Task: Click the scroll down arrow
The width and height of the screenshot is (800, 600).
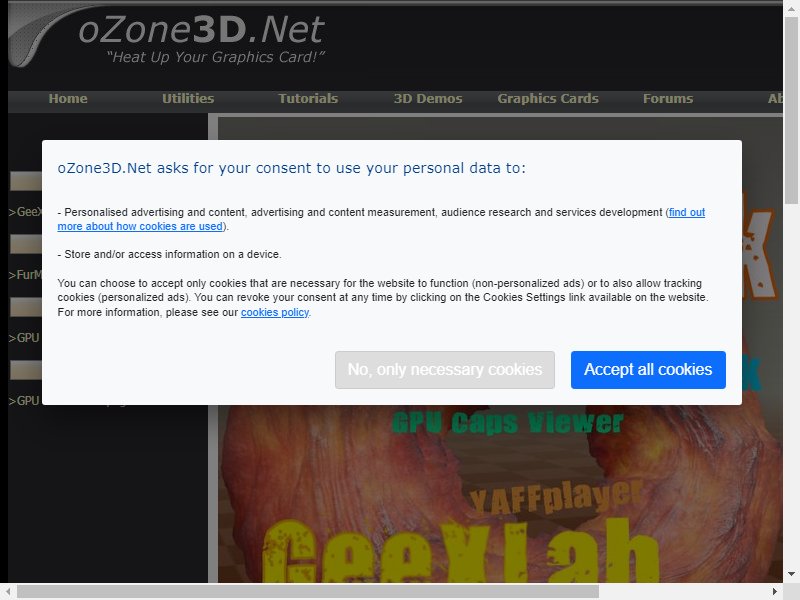Action: tap(791, 574)
